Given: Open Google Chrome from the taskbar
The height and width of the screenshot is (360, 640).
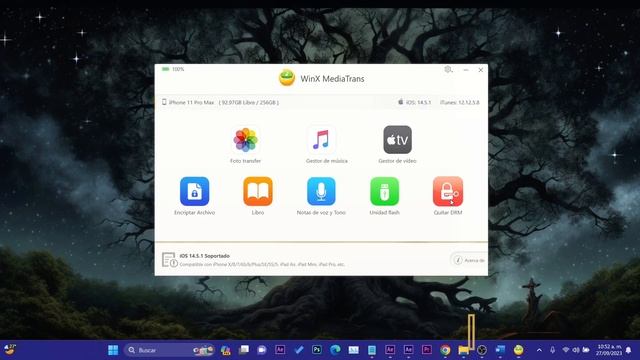Looking at the screenshot, I should click(445, 350).
